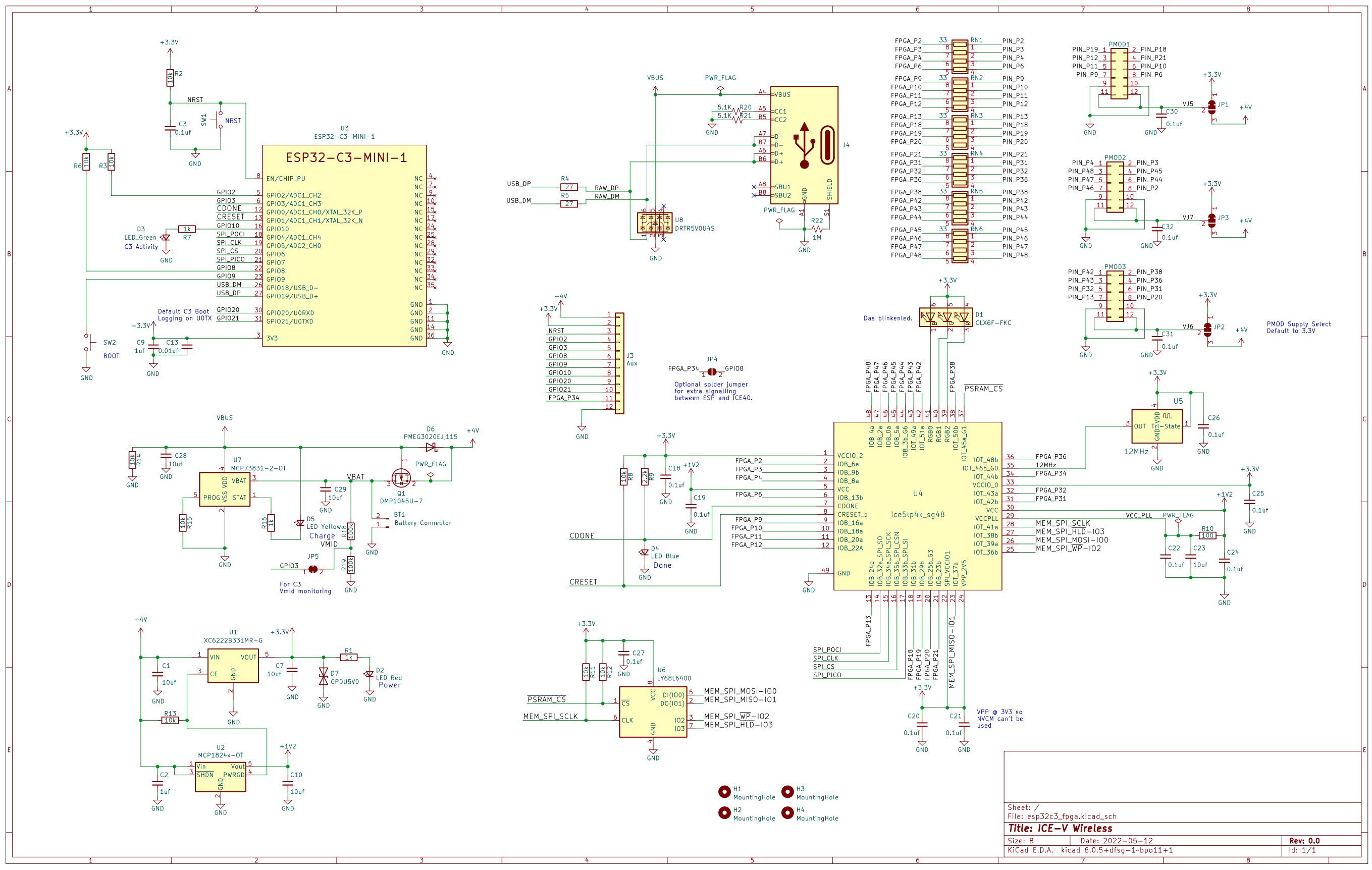This screenshot has width=1372, height=870.
Task: Click the USB_DM label beside R5
Action: pyautogui.click(x=518, y=200)
